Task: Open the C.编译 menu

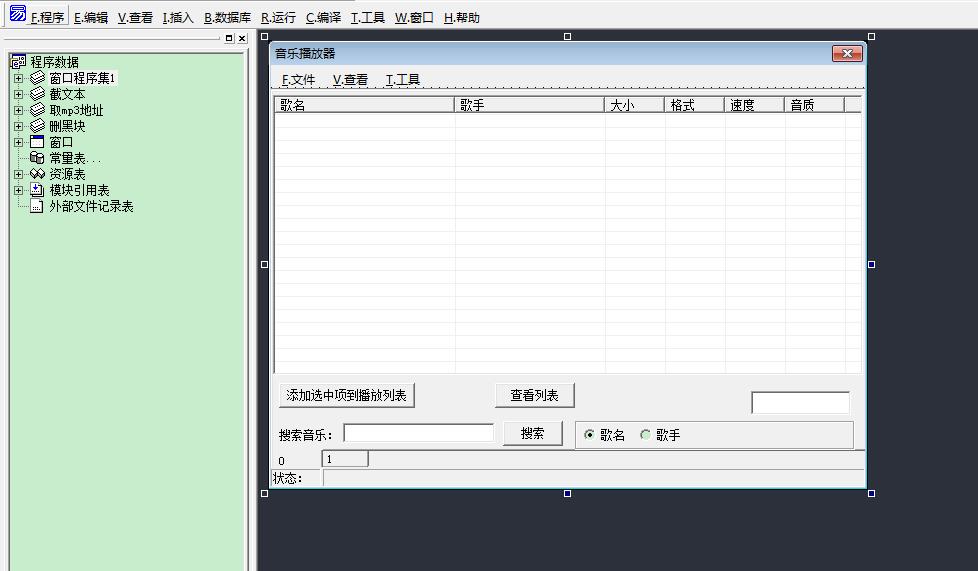Action: [323, 18]
